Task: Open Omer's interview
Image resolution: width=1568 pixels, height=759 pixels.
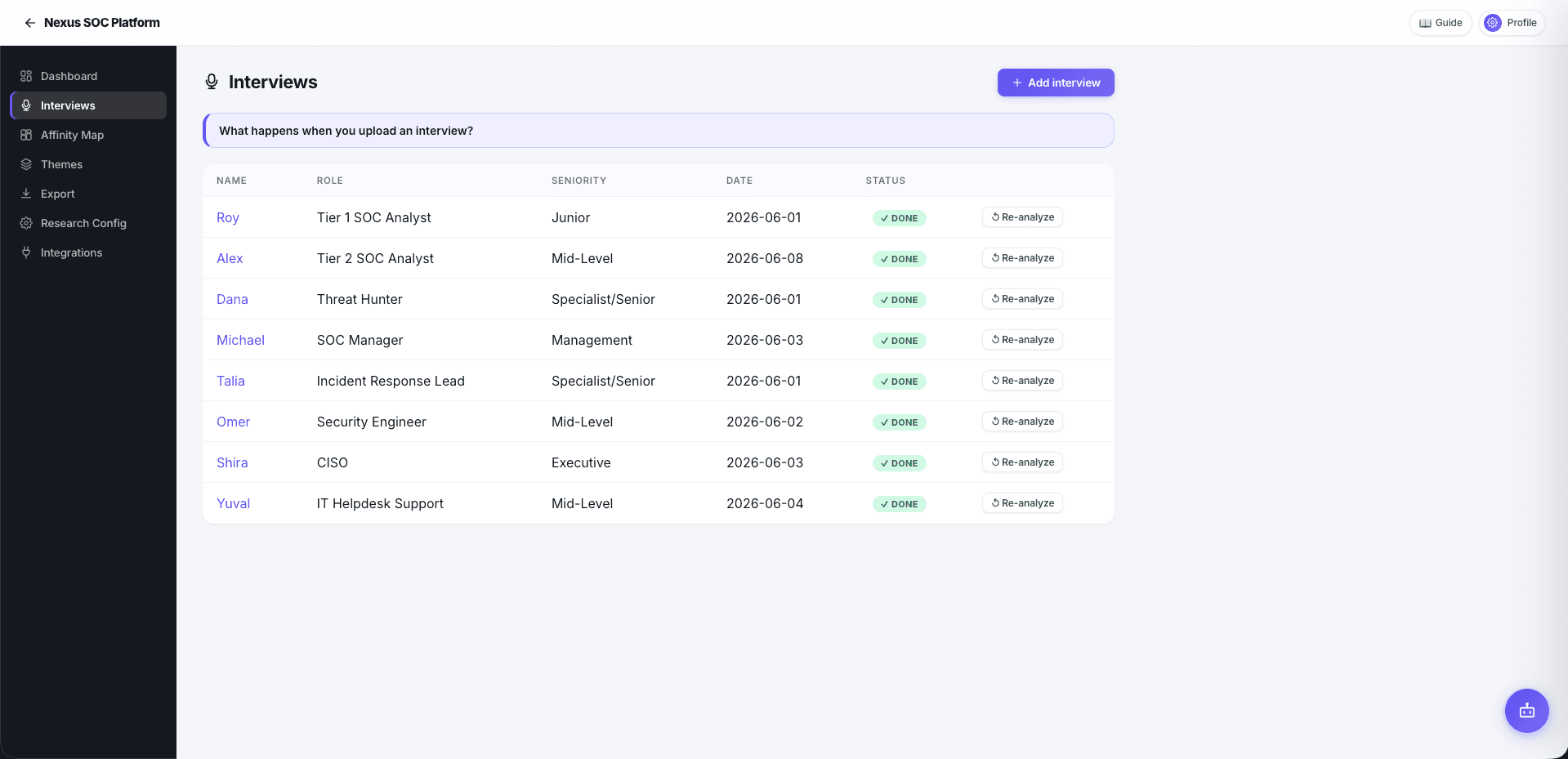Action: click(233, 422)
